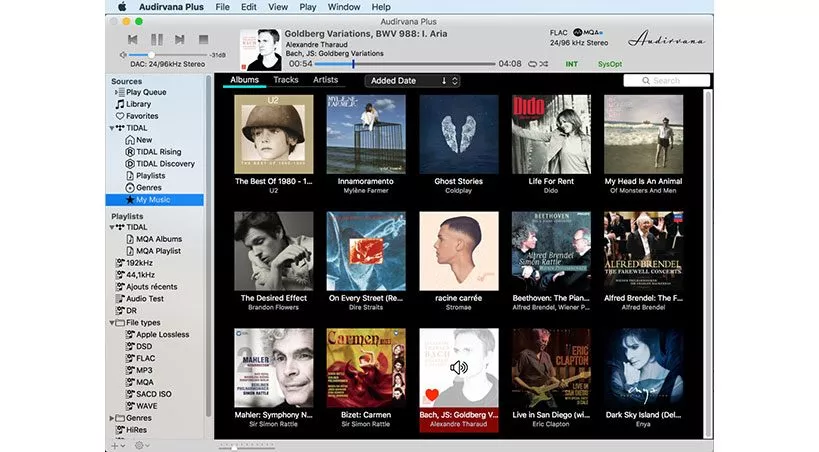Screen dimensions: 819x452
Task: Click the Search field
Action: (667, 80)
